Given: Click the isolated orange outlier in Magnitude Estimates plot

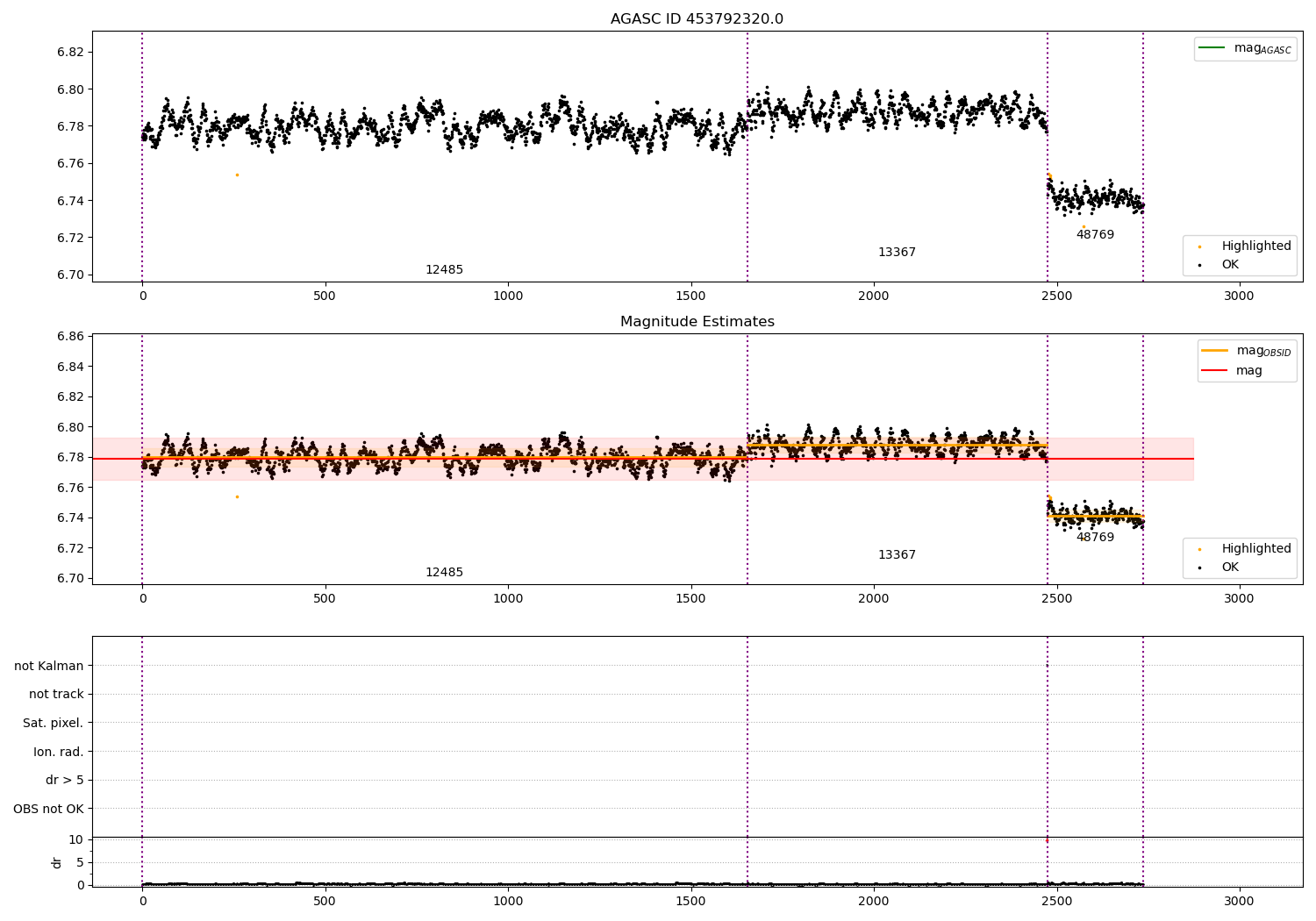Looking at the screenshot, I should 237,496.
